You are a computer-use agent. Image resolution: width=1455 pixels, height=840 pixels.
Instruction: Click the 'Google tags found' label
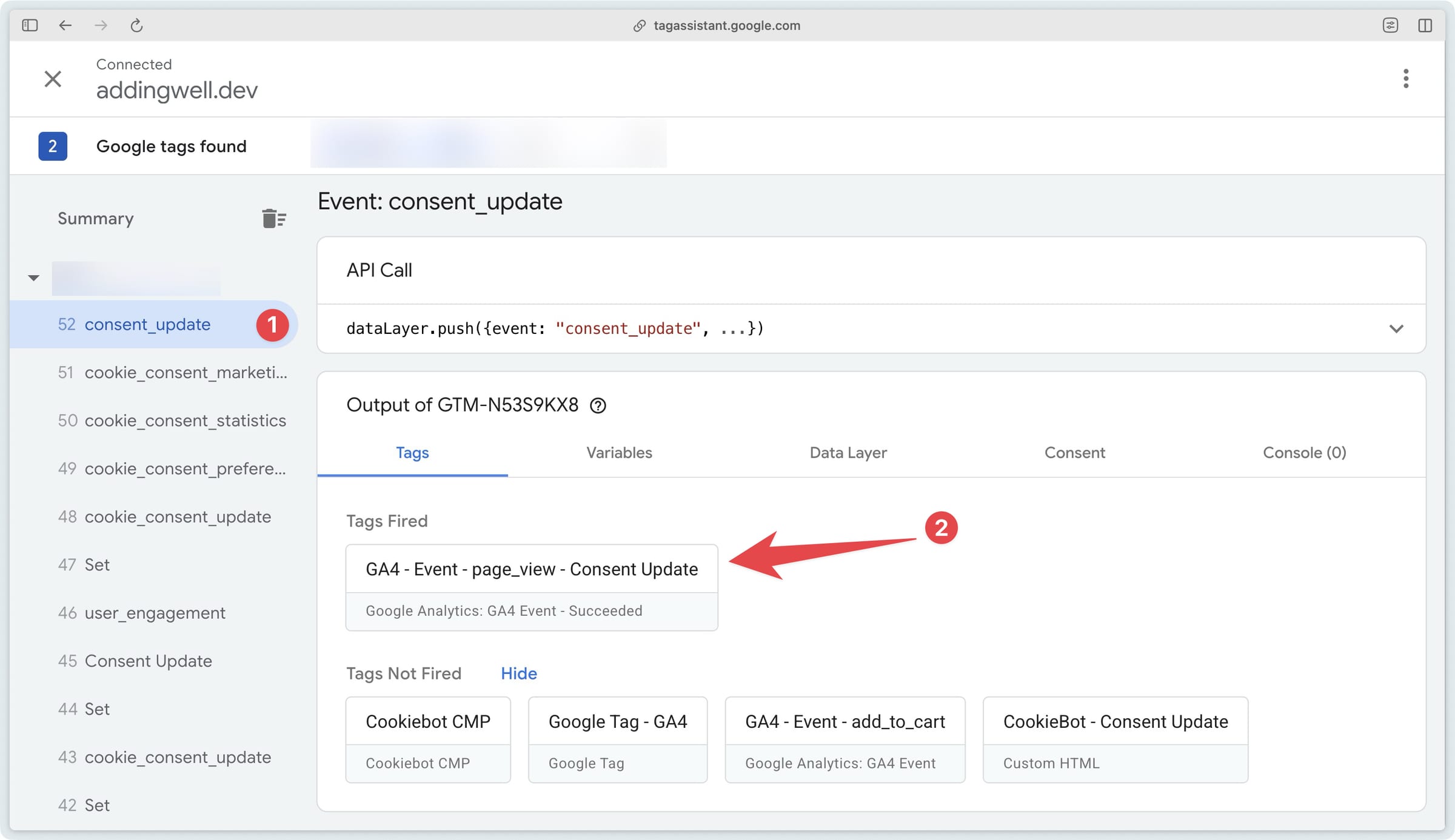click(x=172, y=146)
